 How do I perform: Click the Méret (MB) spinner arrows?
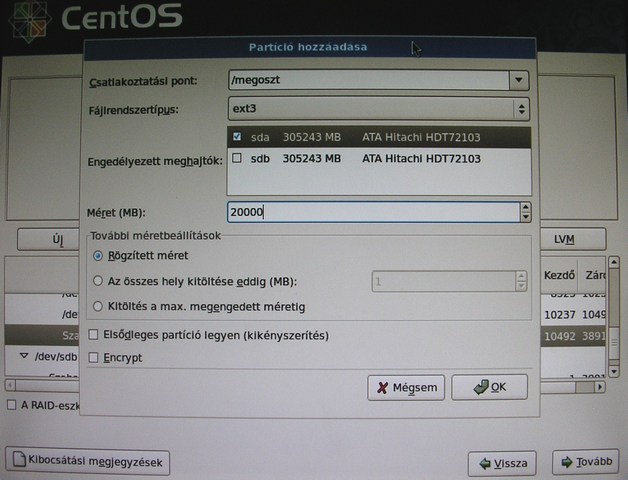coord(524,212)
